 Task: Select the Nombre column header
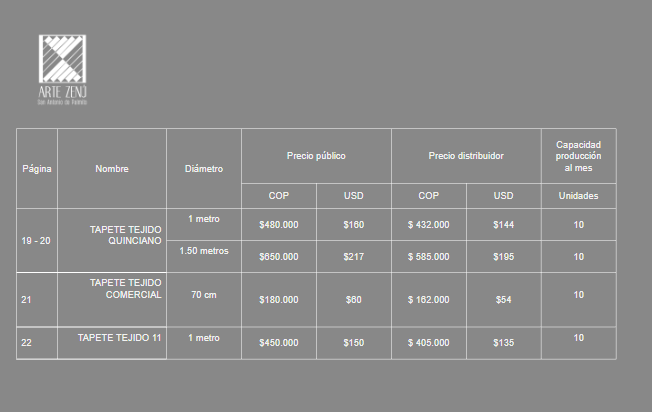click(x=112, y=169)
